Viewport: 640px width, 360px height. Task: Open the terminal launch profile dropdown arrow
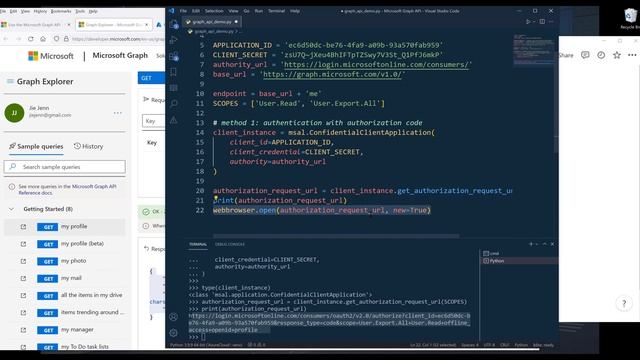point(537,244)
